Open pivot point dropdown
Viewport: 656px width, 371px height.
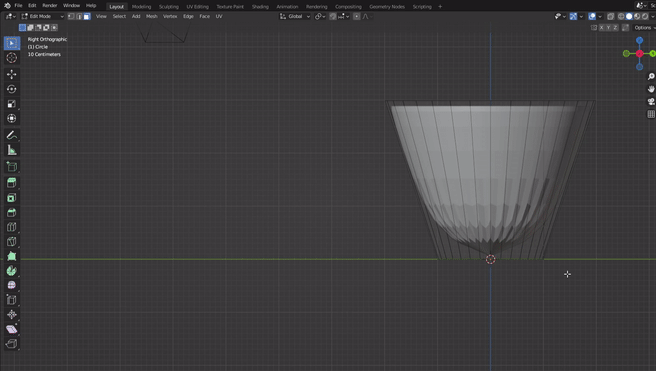320,16
